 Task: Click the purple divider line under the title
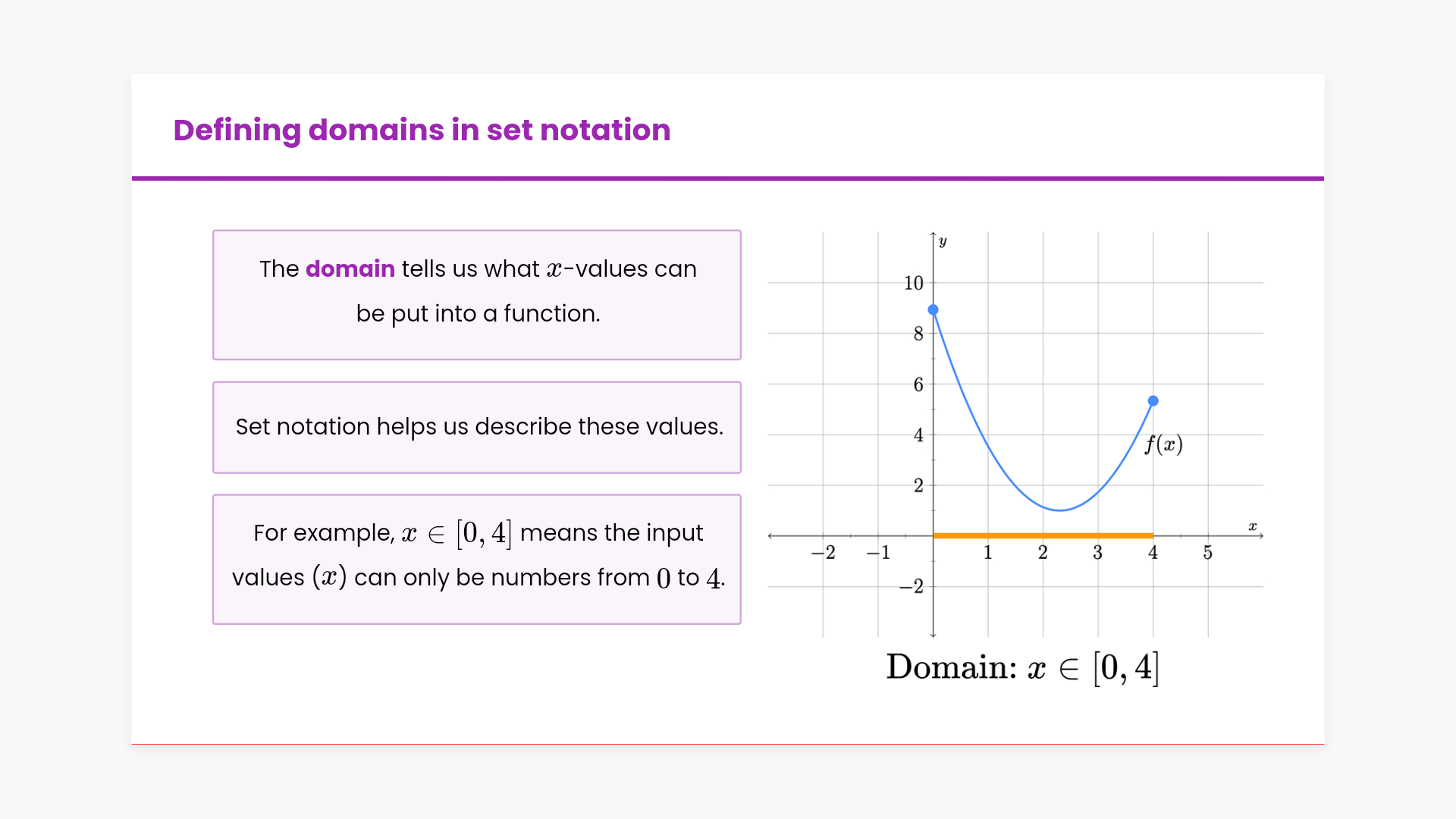pos(728,179)
